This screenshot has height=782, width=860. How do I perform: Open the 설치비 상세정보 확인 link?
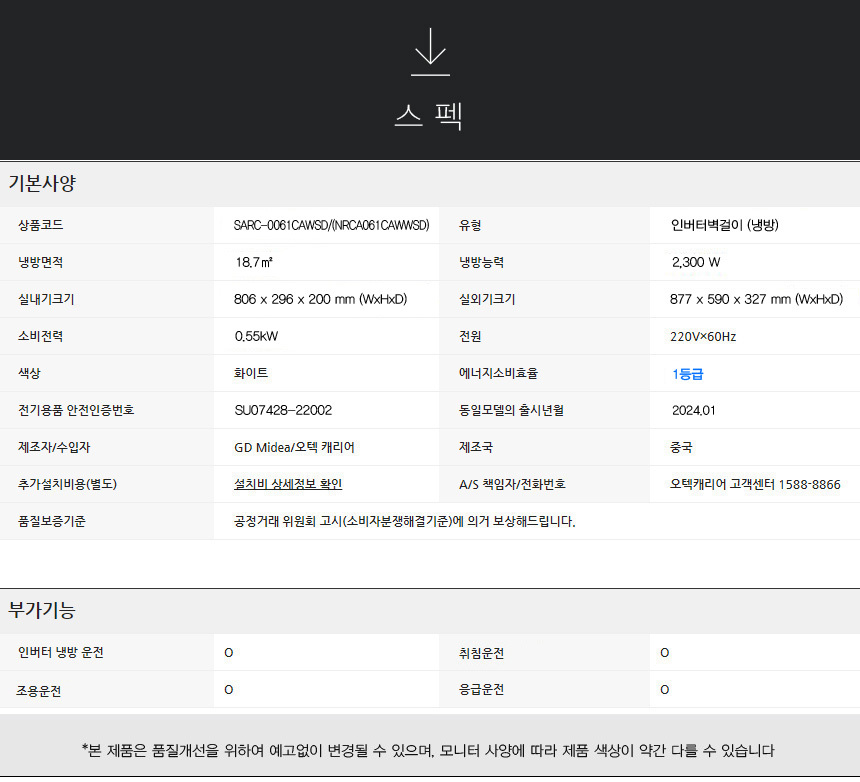[x=288, y=484]
